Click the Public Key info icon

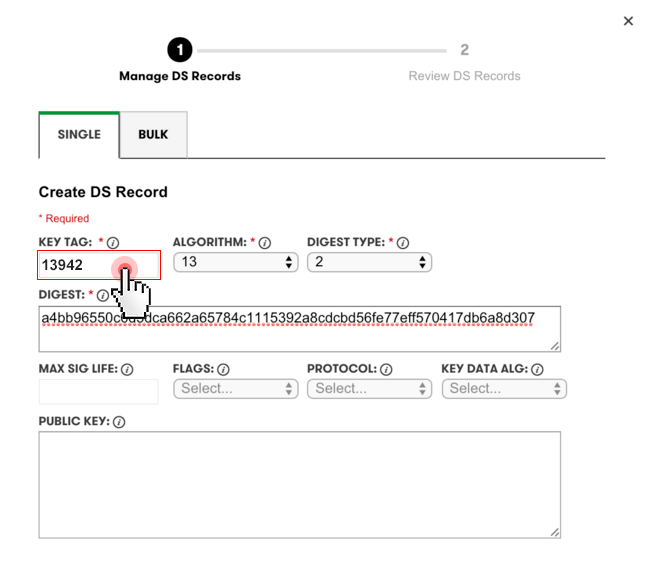click(x=119, y=423)
